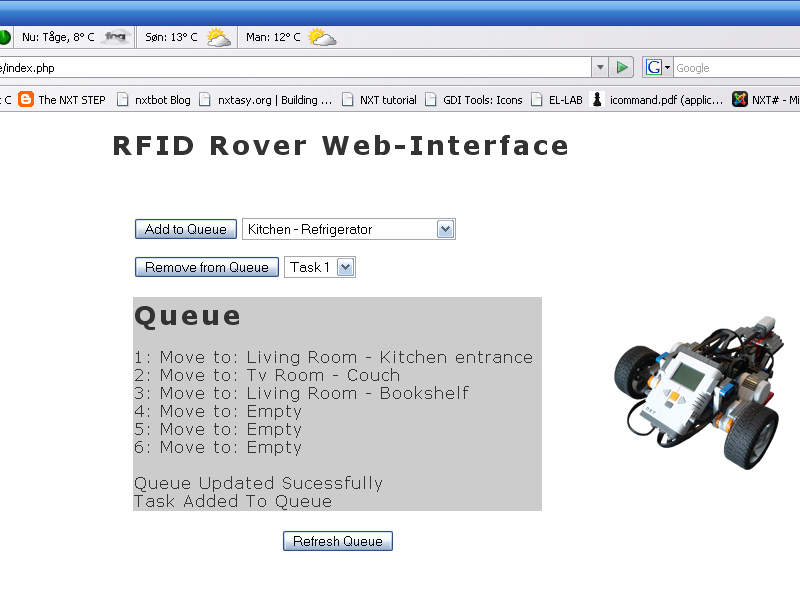800x600 pixels.
Task: Click queue entry 5 Move to: Empty
Action: pos(218,429)
